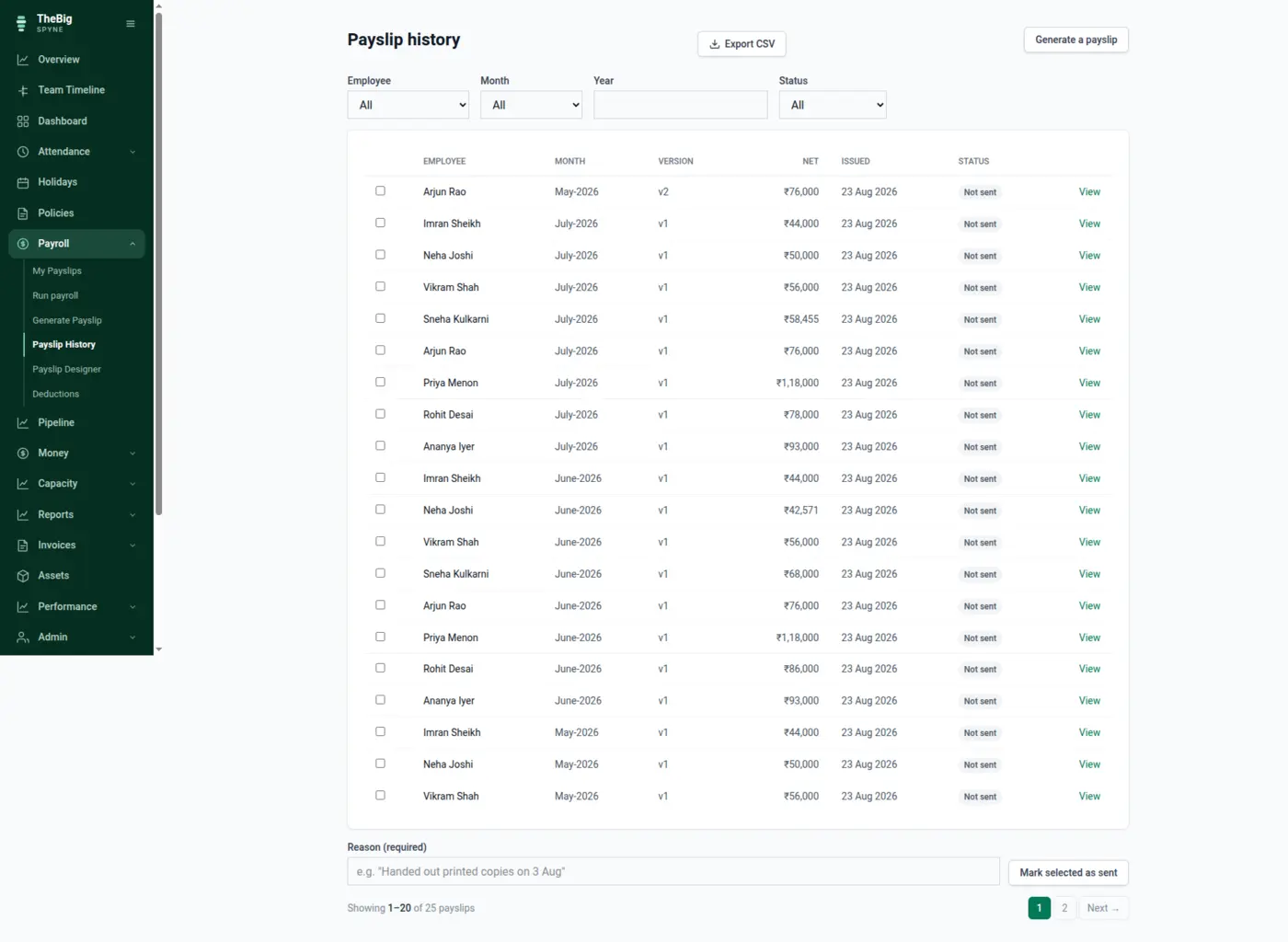Click the Money coin icon
Screen dimensions: 1288x942
(23, 454)
